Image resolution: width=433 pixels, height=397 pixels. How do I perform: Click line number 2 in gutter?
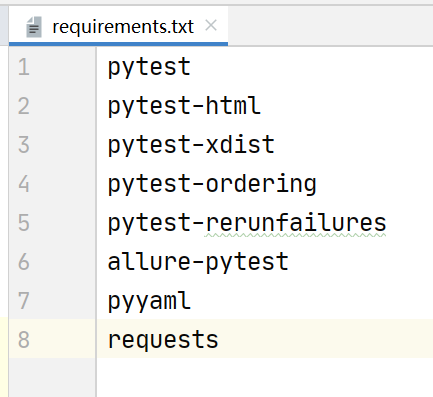click(x=24, y=106)
